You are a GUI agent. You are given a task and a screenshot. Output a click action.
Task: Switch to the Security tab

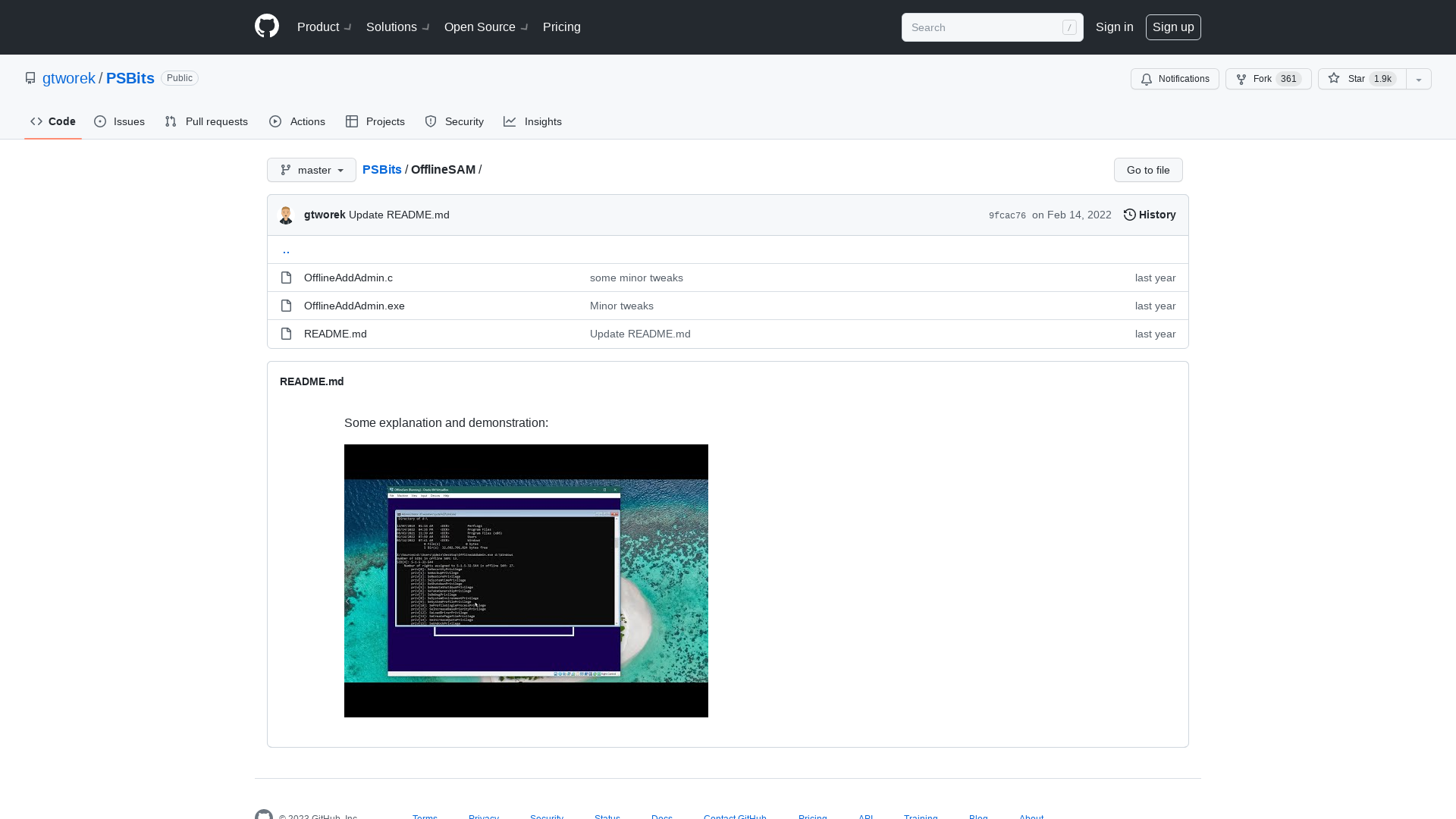click(x=454, y=121)
